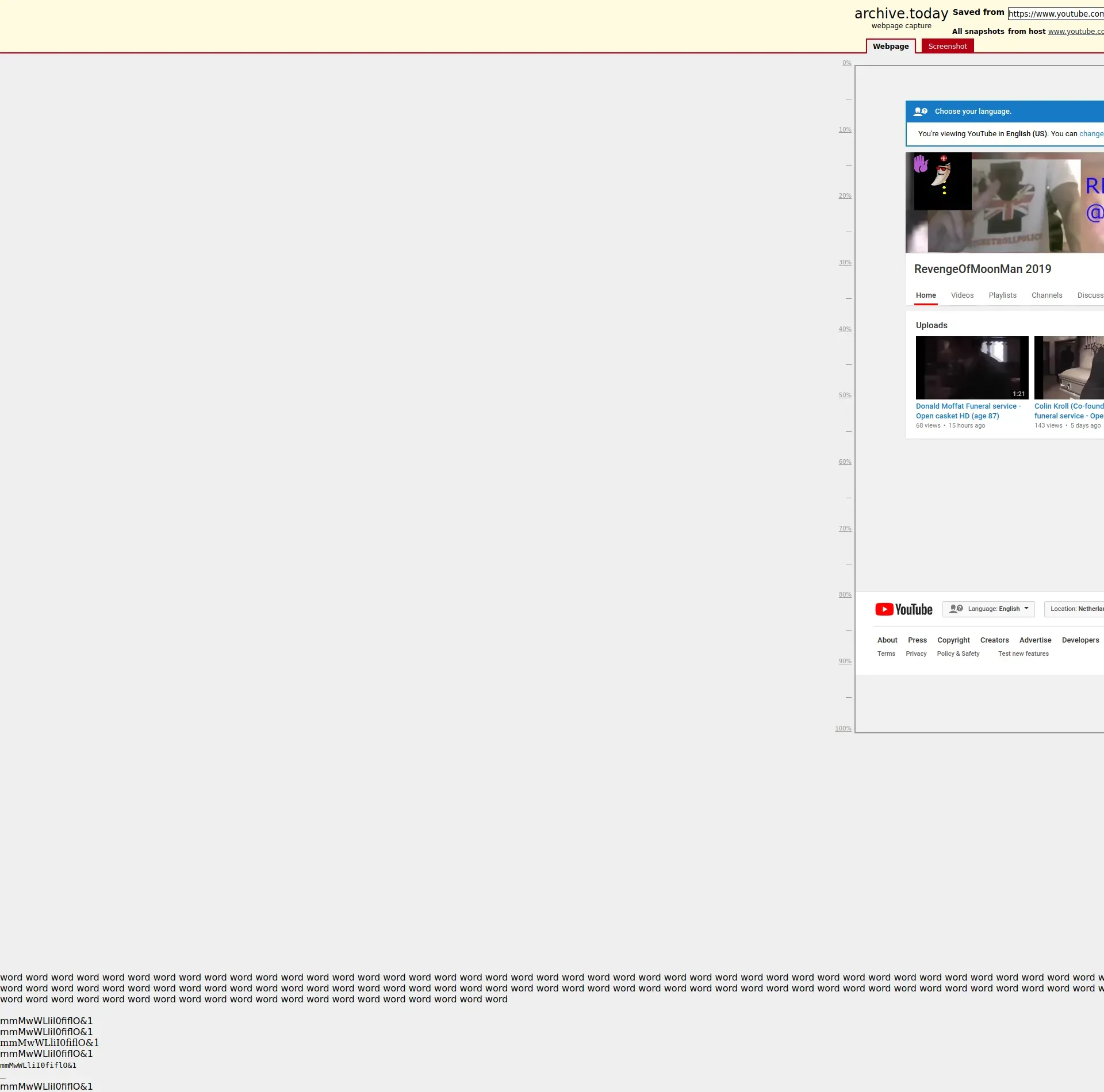The height and width of the screenshot is (1092, 1104).
Task: Open the Colin Kroll video thumbnail
Action: pyautogui.click(x=1069, y=368)
